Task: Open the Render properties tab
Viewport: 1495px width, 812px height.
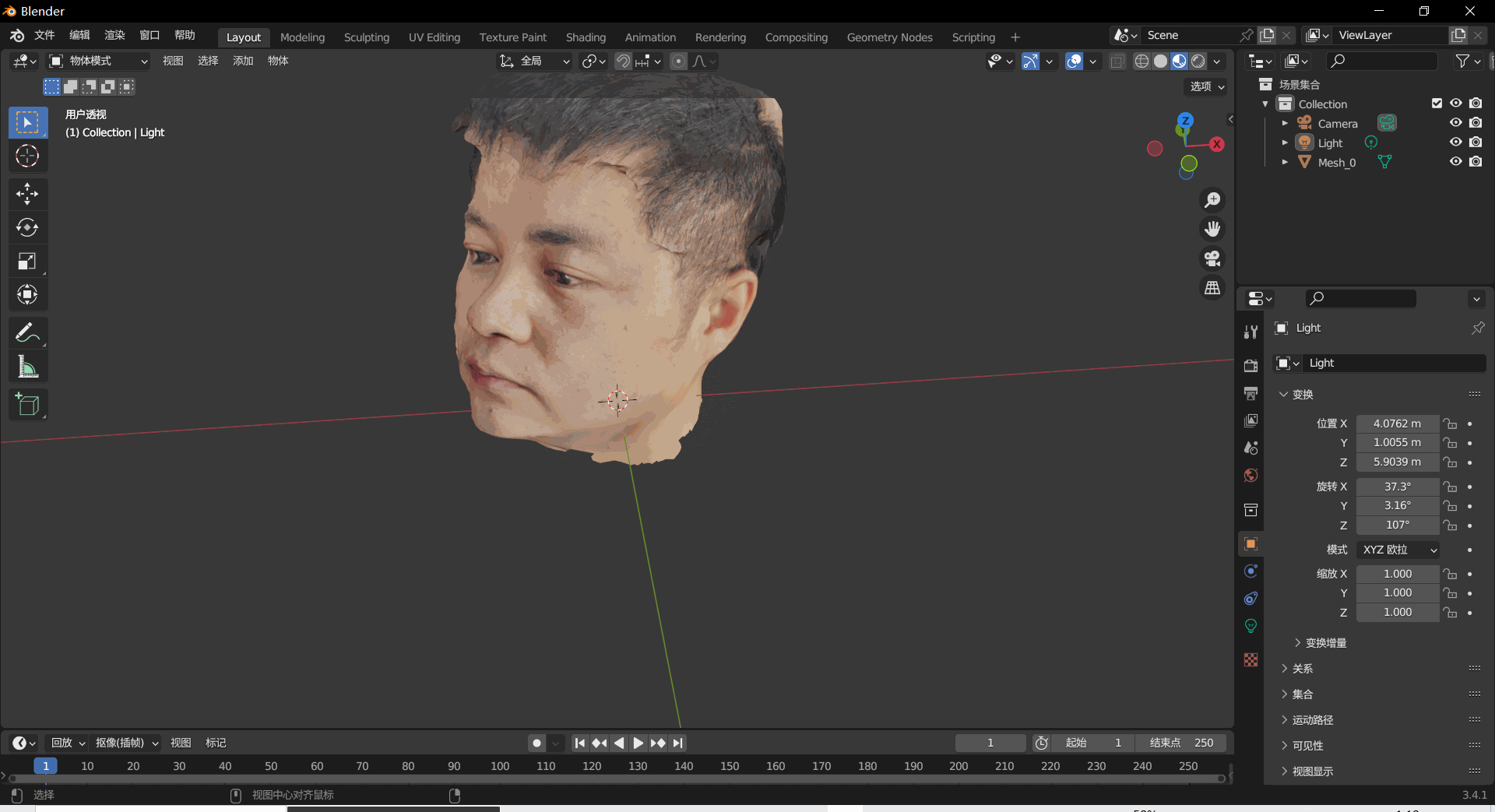Action: pyautogui.click(x=1251, y=365)
